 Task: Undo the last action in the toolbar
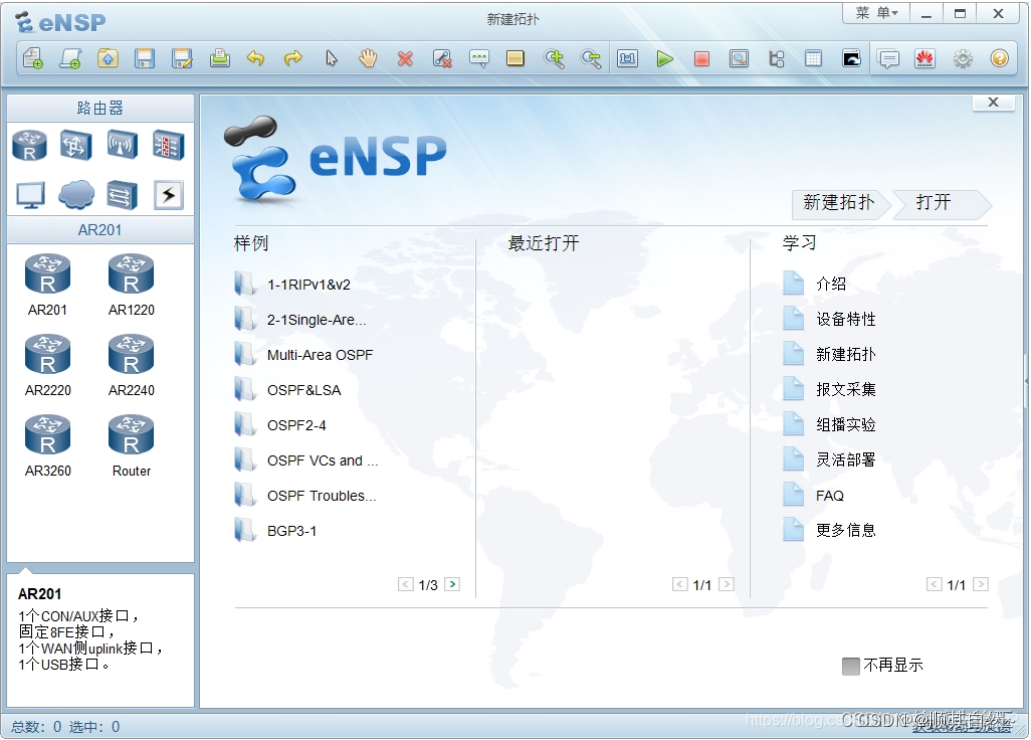(x=256, y=59)
